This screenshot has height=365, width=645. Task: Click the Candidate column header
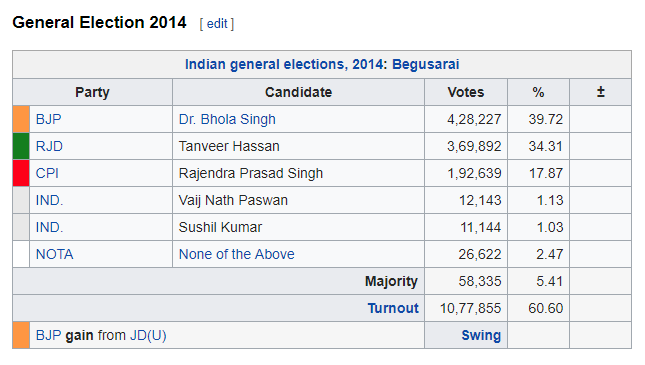click(x=298, y=92)
